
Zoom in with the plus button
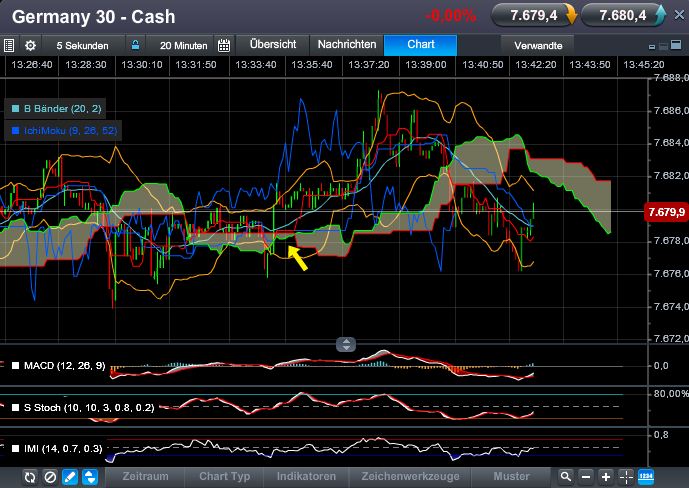click(606, 477)
